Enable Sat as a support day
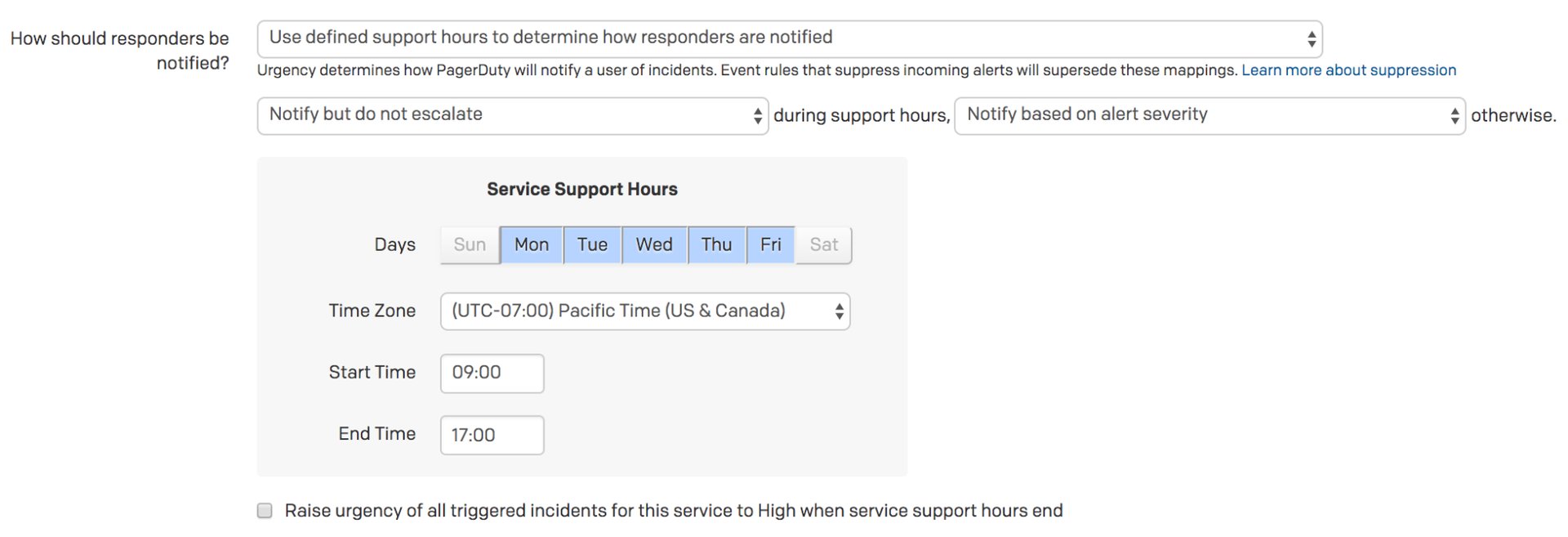Image resolution: width=1568 pixels, height=537 pixels. [824, 245]
